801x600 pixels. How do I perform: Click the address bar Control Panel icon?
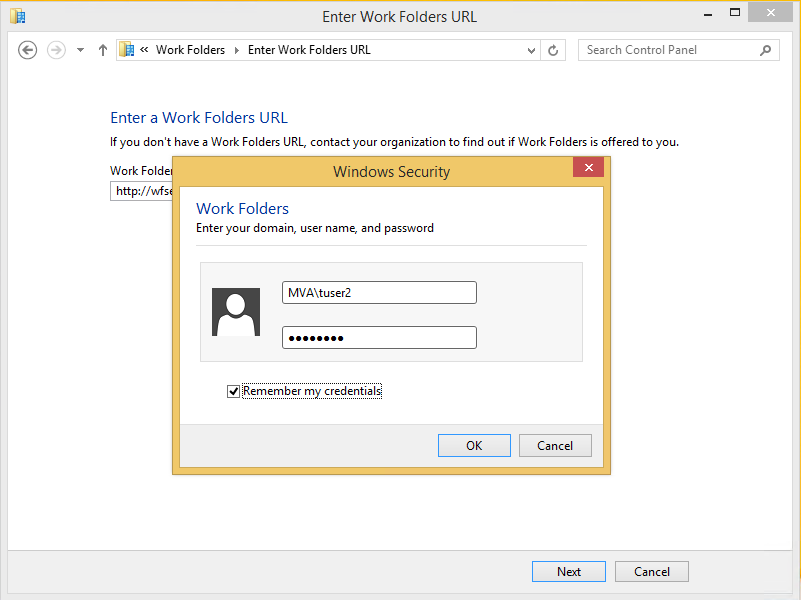pyautogui.click(x=127, y=50)
